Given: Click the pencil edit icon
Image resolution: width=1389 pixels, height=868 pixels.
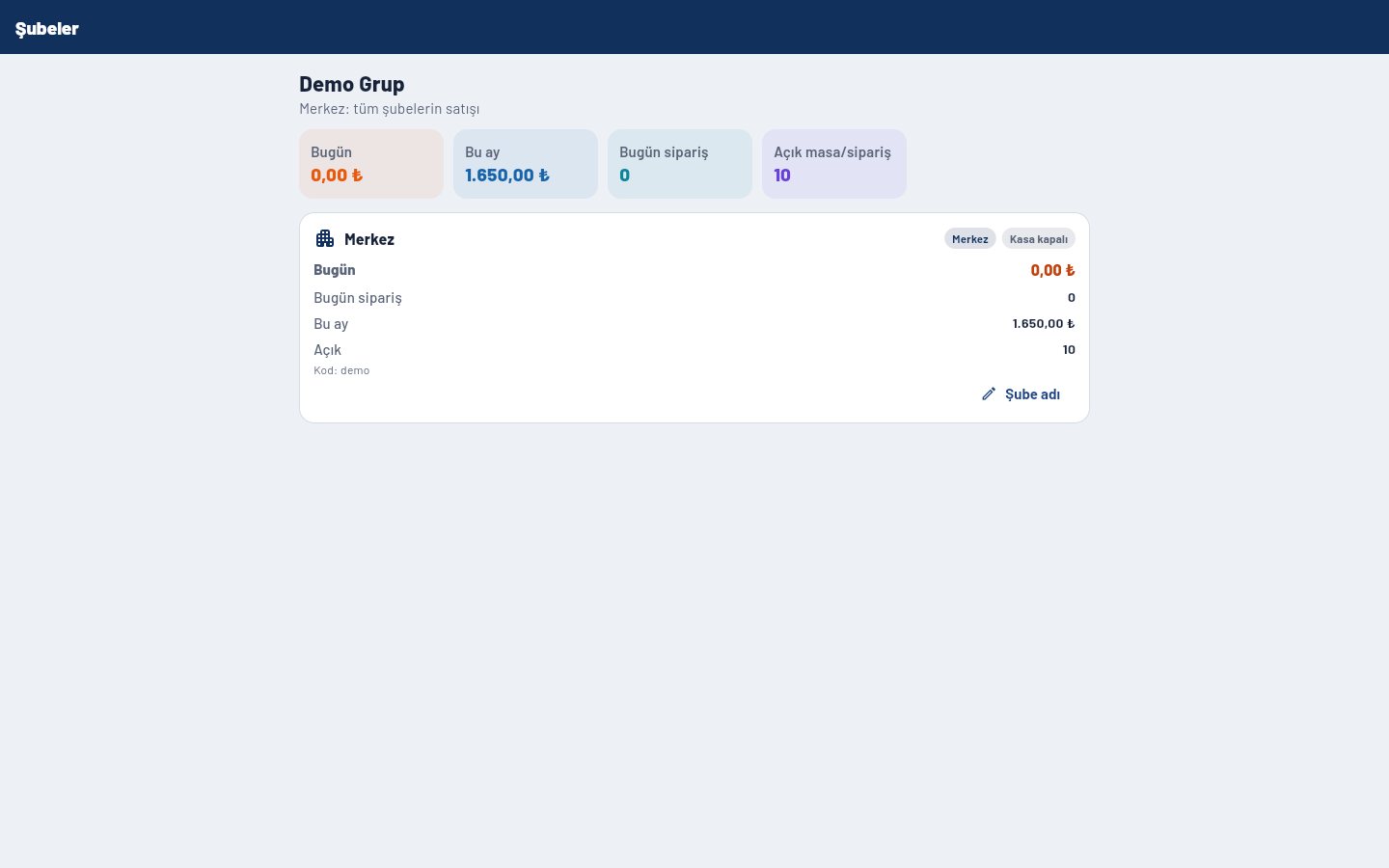Looking at the screenshot, I should coord(989,393).
